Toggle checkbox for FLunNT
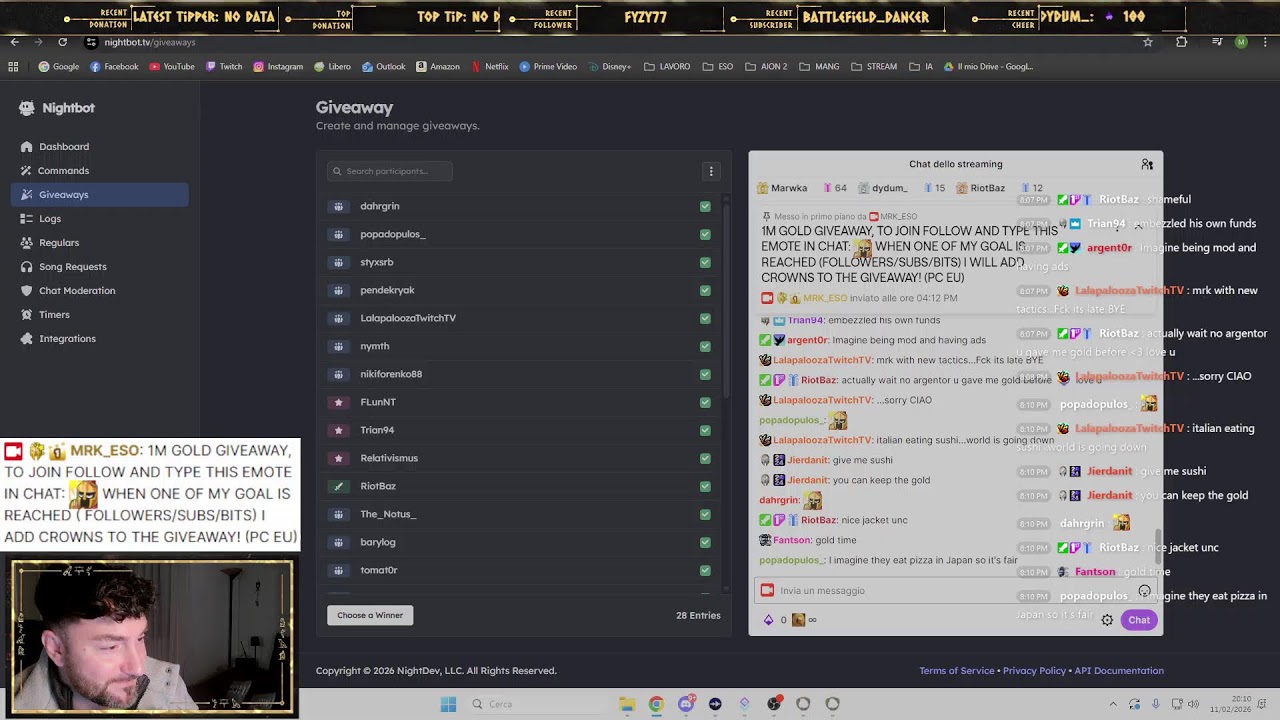This screenshot has width=1280, height=720. pos(705,402)
